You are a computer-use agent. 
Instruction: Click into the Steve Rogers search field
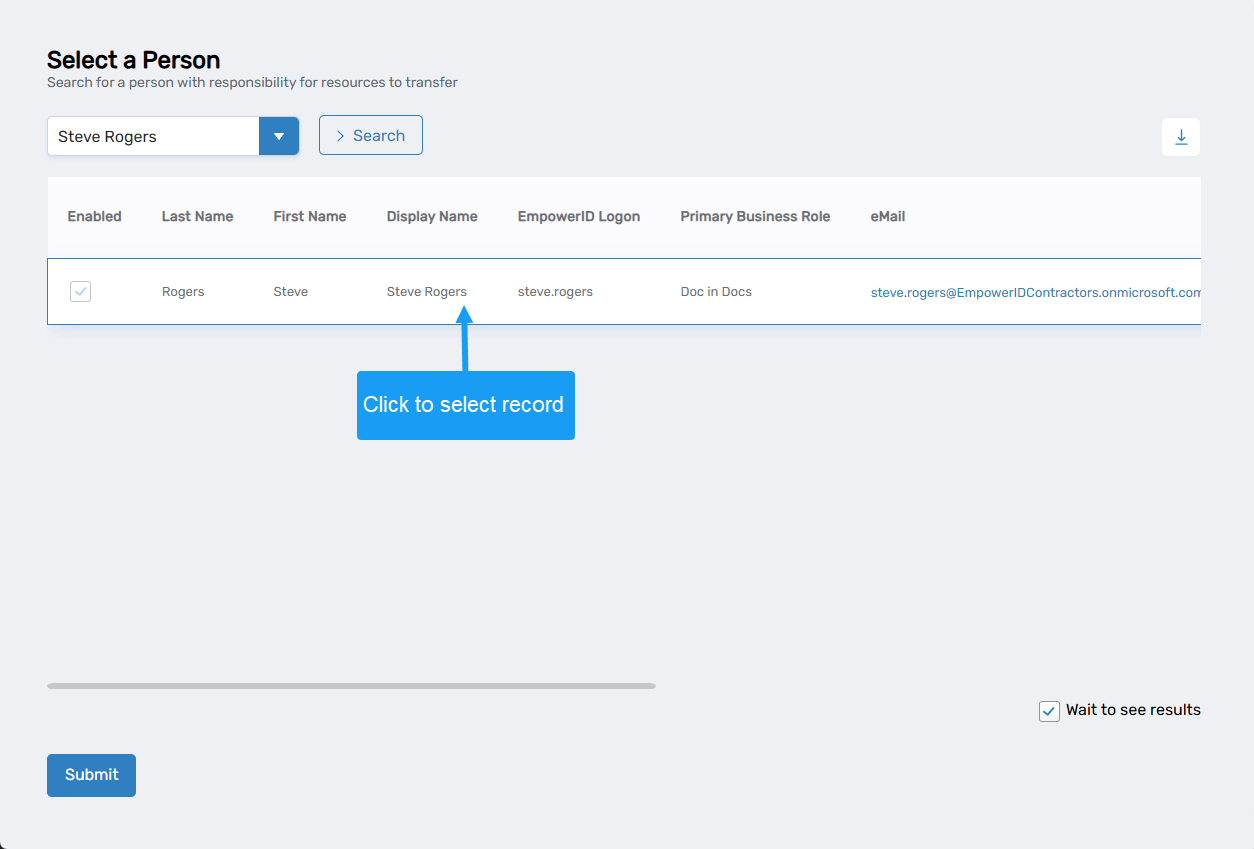(x=153, y=136)
